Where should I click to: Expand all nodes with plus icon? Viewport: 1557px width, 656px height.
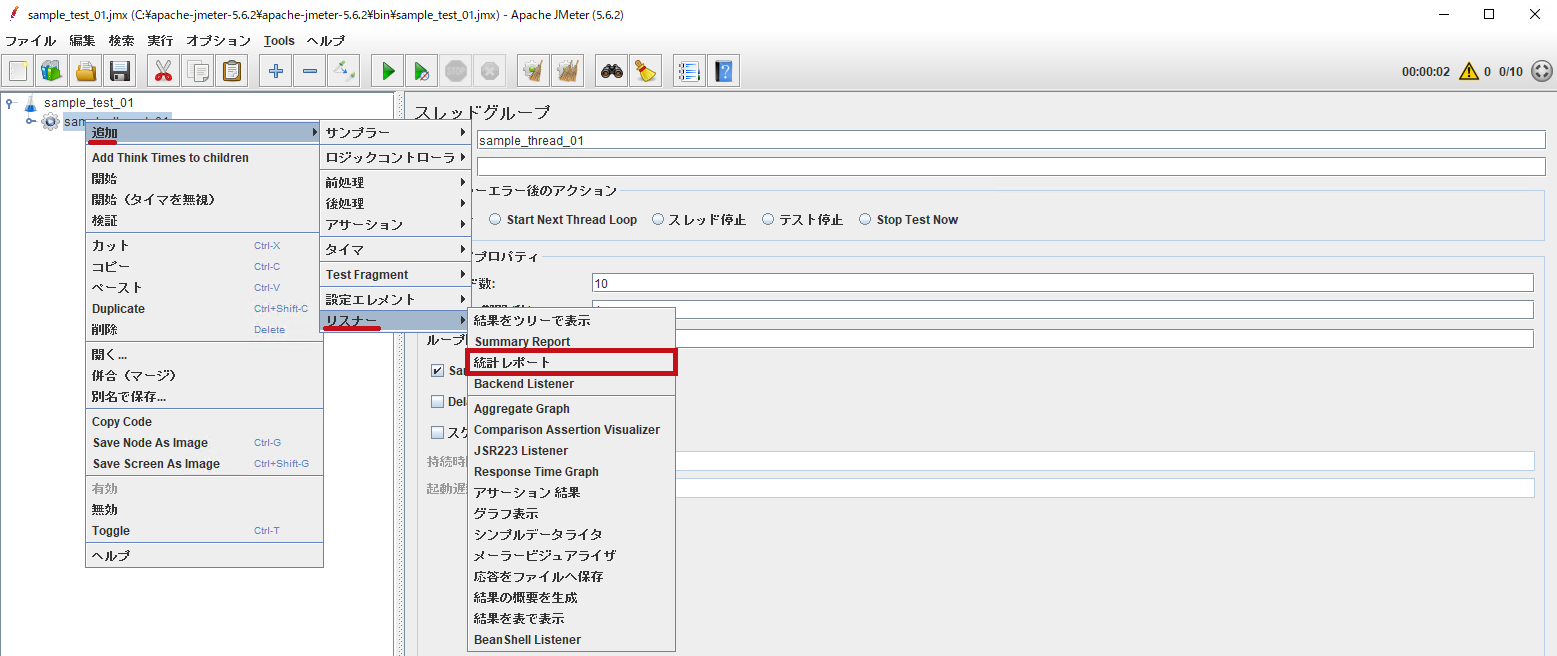276,71
